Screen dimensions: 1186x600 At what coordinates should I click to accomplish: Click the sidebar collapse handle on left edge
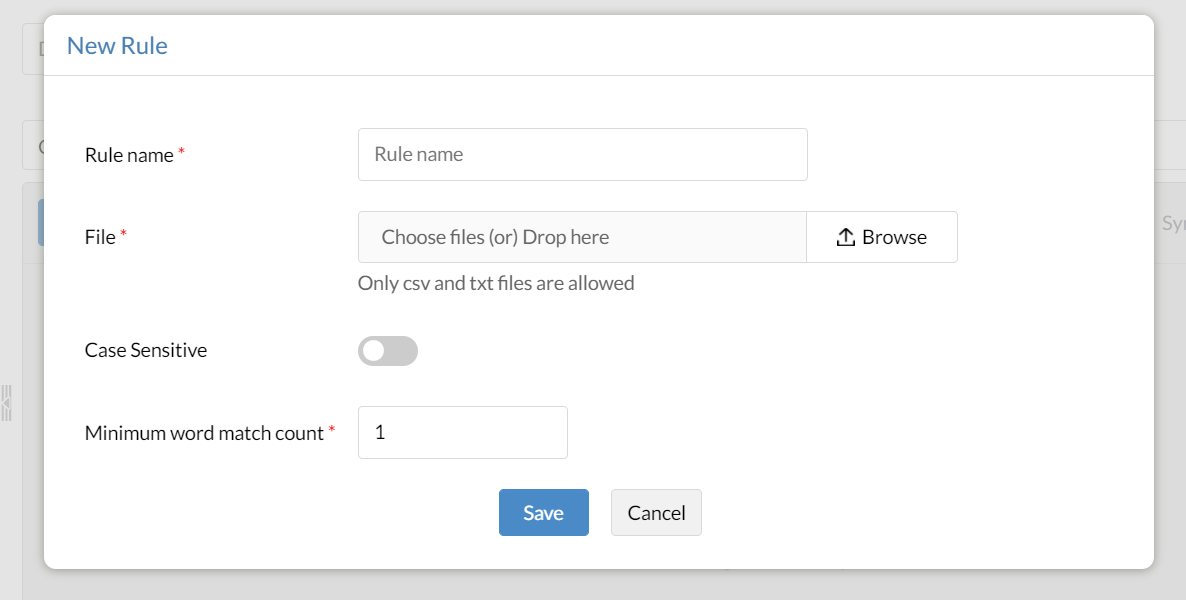pyautogui.click(x=6, y=402)
